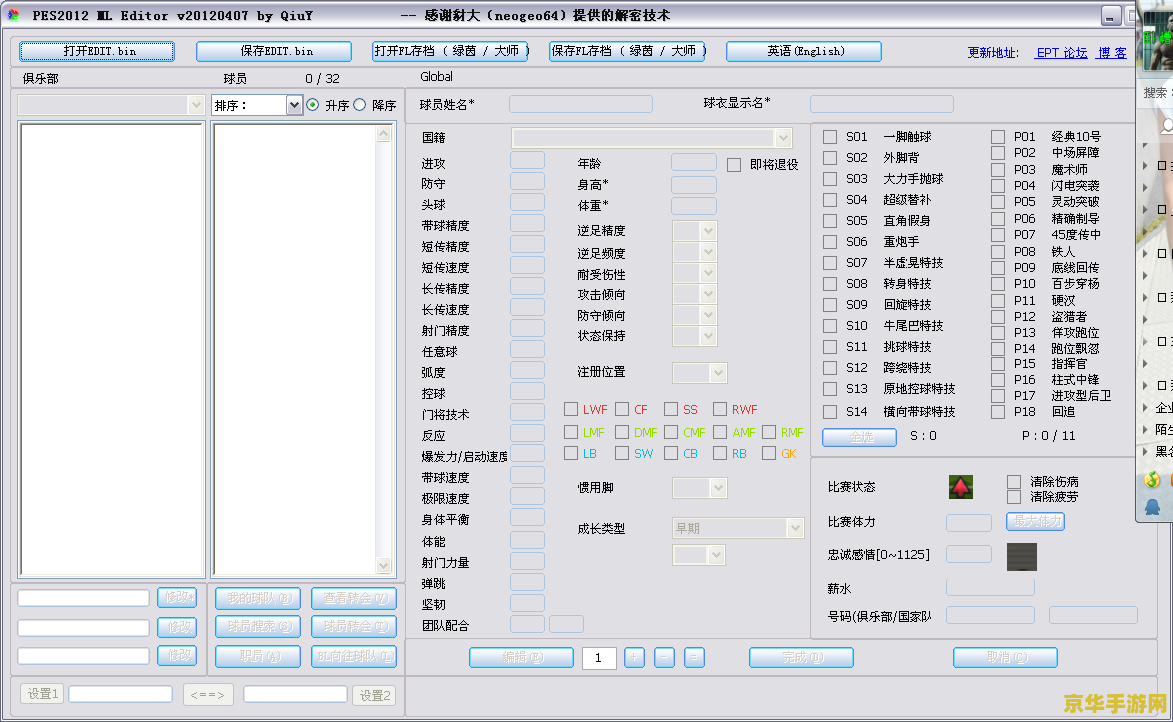Click the yellow ball icon in side window
Image resolution: width=1173 pixels, height=722 pixels.
pos(1153,480)
